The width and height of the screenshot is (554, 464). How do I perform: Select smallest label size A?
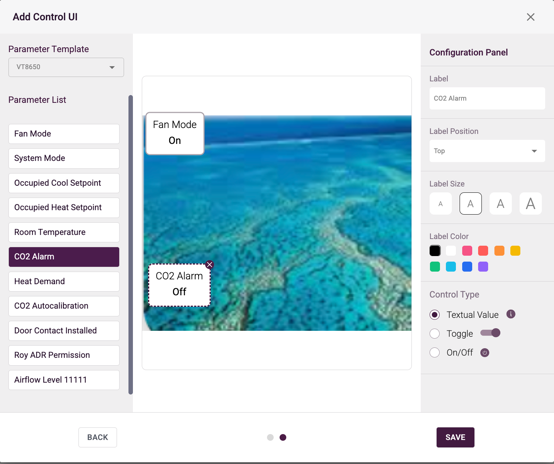tap(441, 204)
